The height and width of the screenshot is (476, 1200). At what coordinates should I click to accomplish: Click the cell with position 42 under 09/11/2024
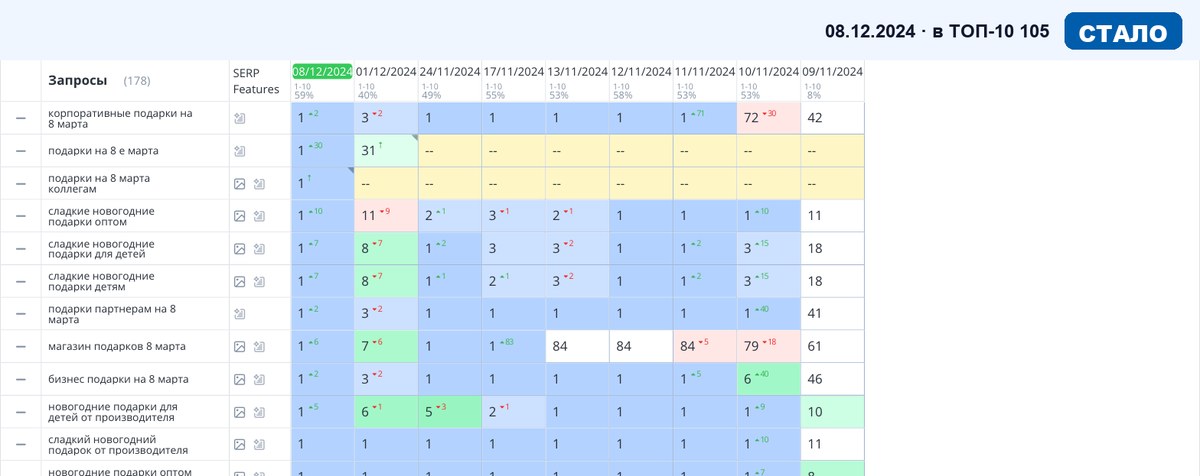click(x=833, y=118)
